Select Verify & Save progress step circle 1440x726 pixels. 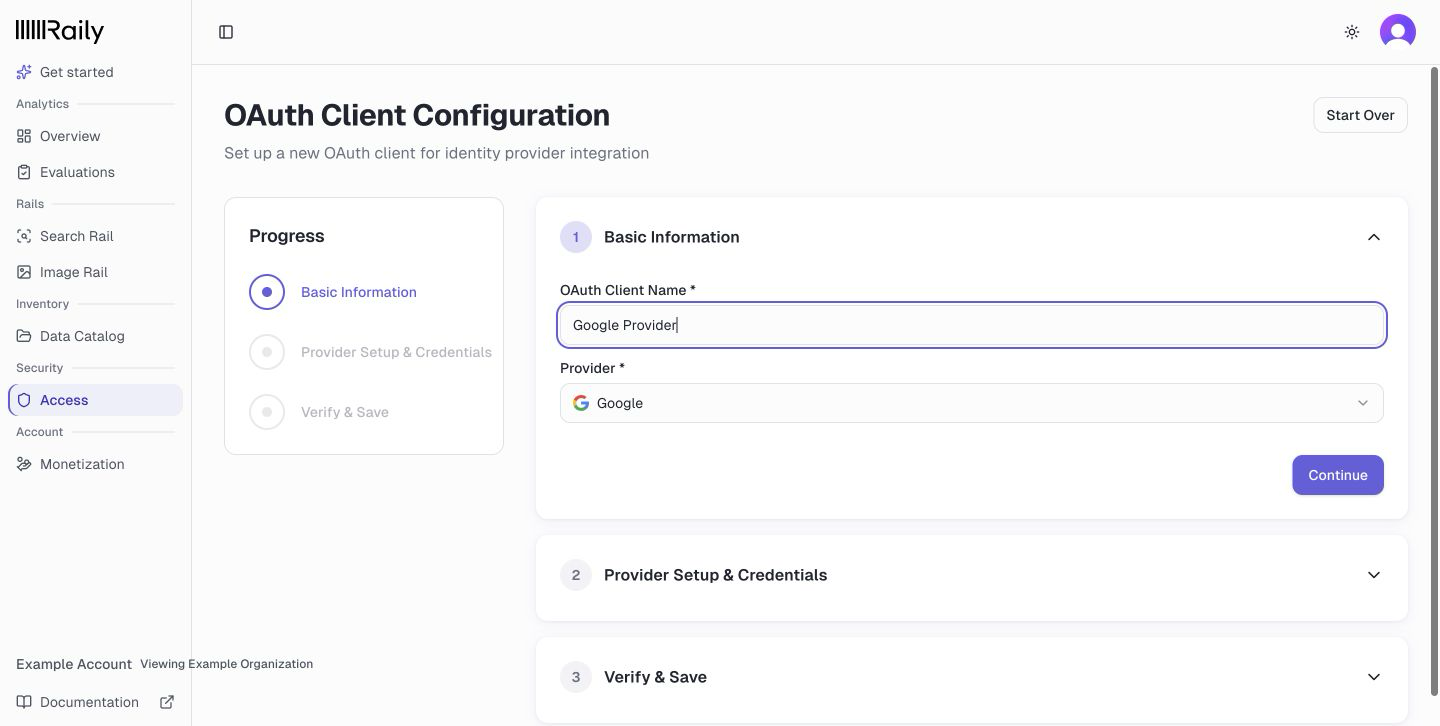click(x=267, y=412)
